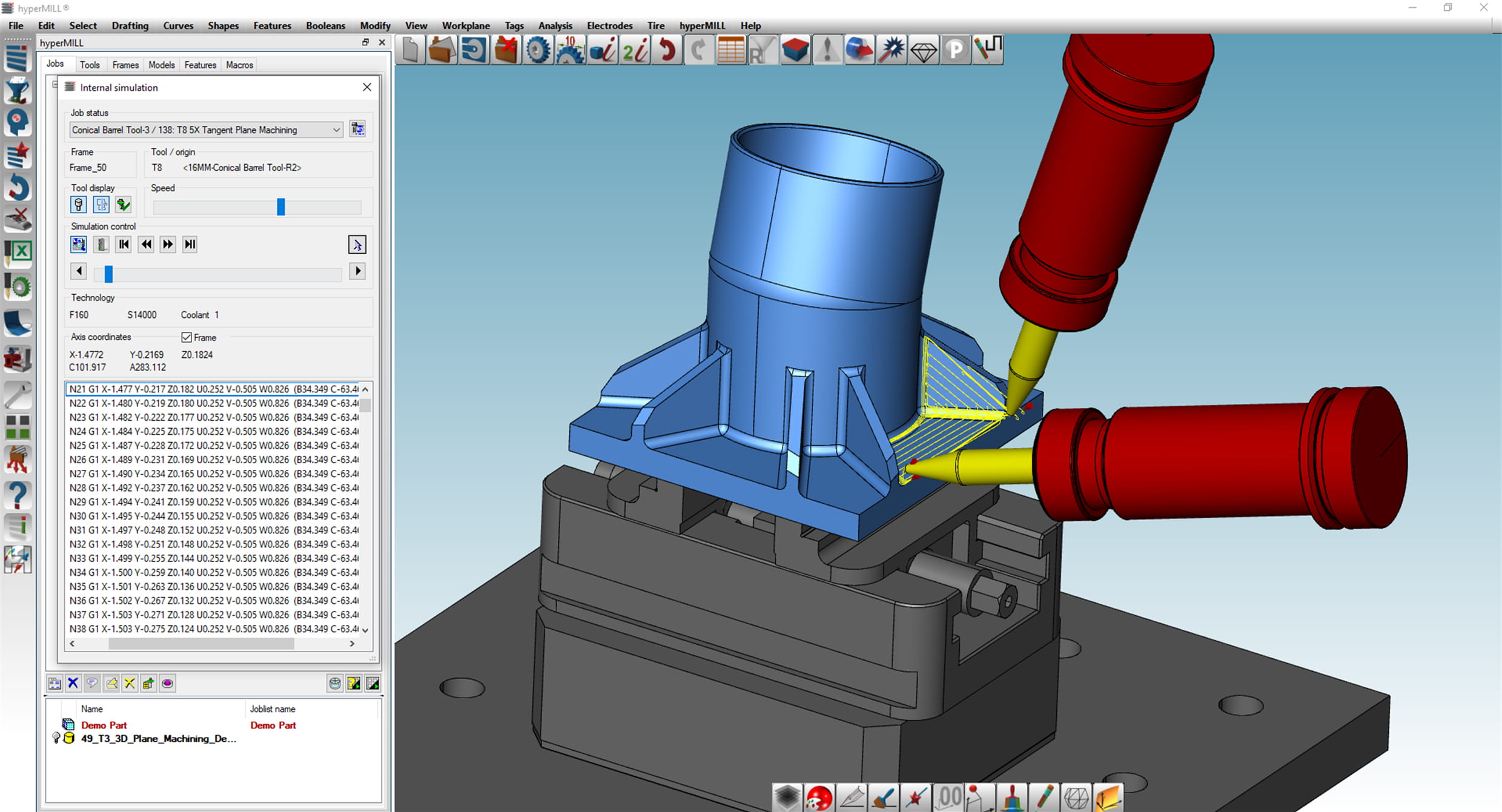Click the stacked layers icon in bottom toolbar
The height and width of the screenshot is (812, 1502).
787,797
